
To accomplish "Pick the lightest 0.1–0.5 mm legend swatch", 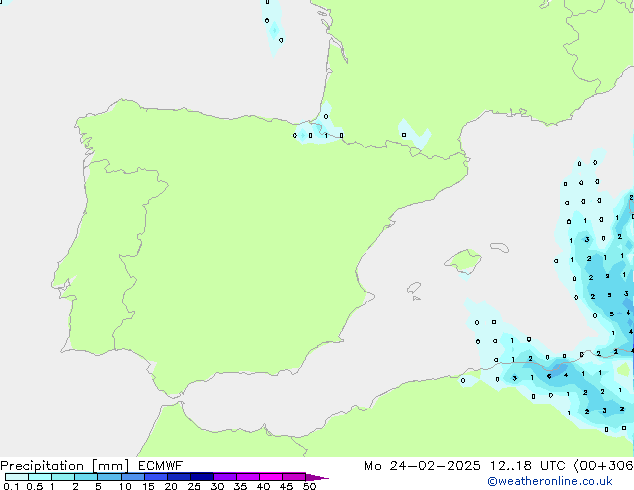I will [16, 477].
